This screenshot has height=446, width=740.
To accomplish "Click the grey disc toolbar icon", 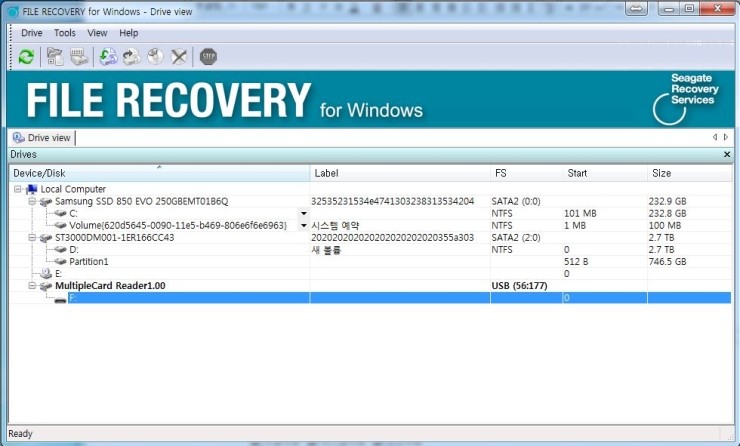I will [155, 57].
